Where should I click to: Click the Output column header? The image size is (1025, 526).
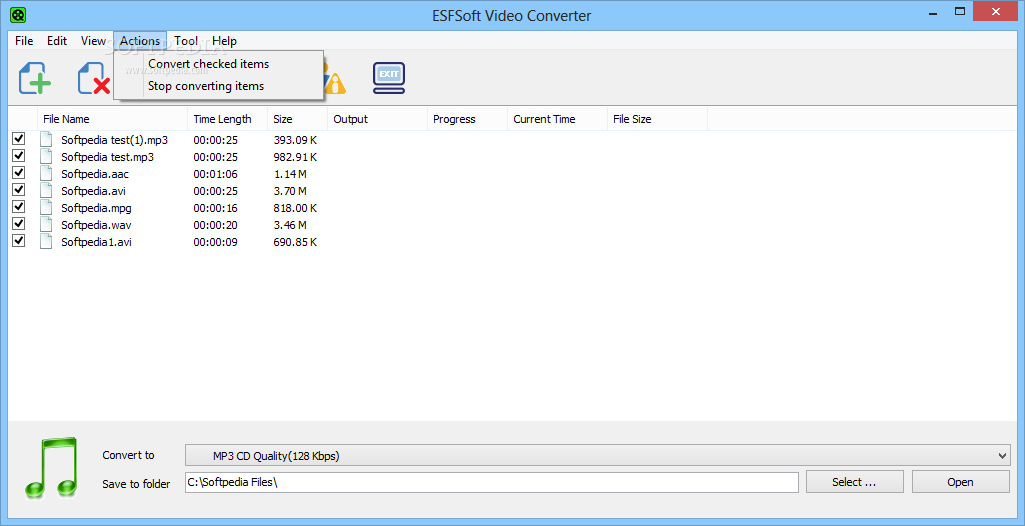pos(377,119)
